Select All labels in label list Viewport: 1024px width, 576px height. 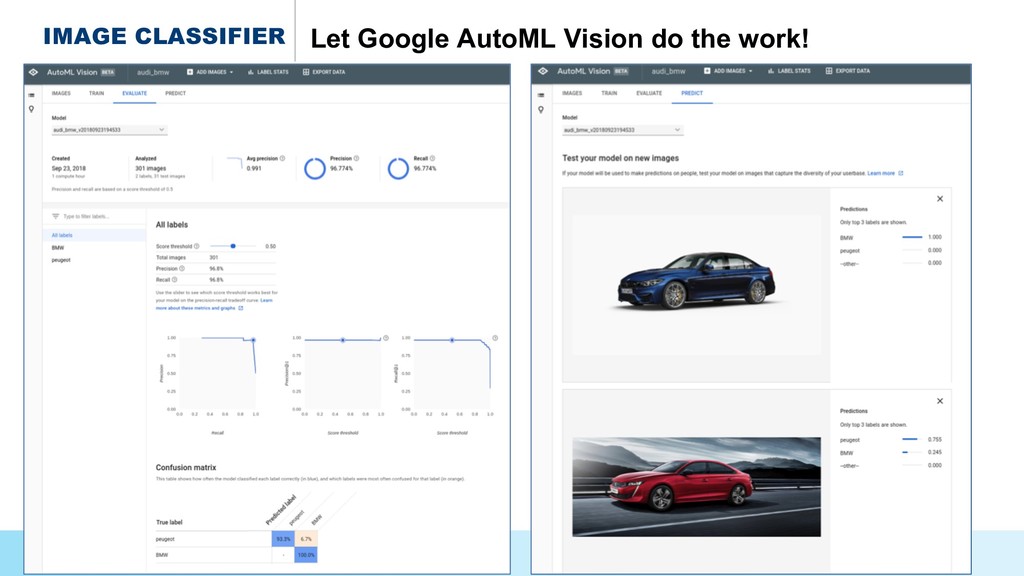point(95,235)
